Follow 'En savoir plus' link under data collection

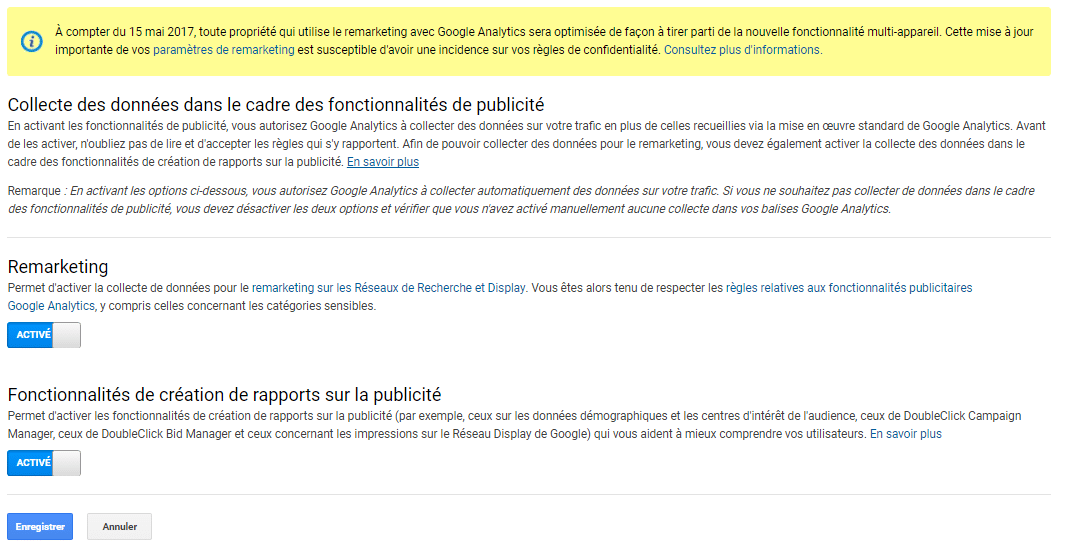click(x=382, y=162)
